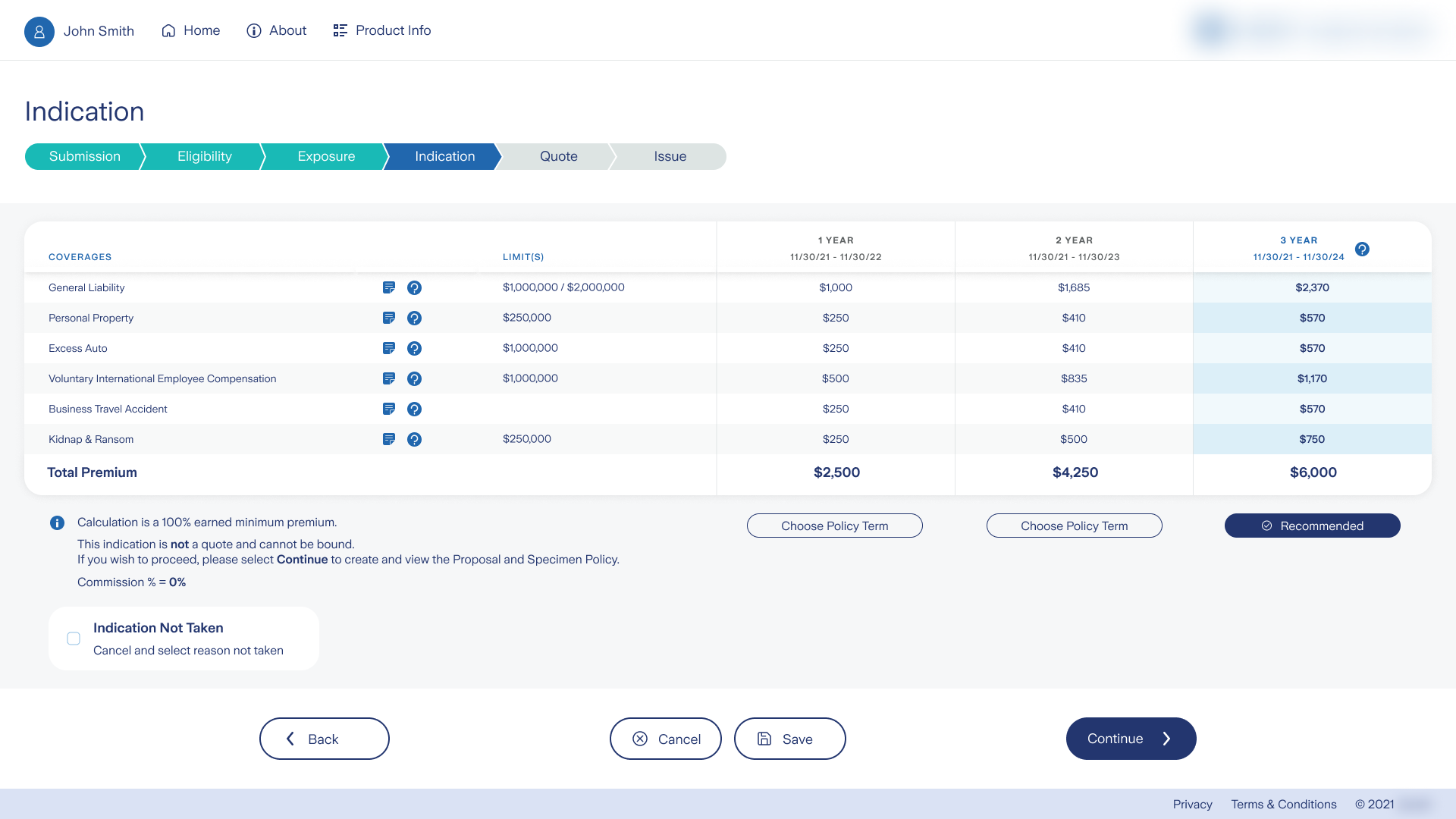Open General Liability notes icon
Image resolution: width=1456 pixels, height=819 pixels.
point(389,287)
